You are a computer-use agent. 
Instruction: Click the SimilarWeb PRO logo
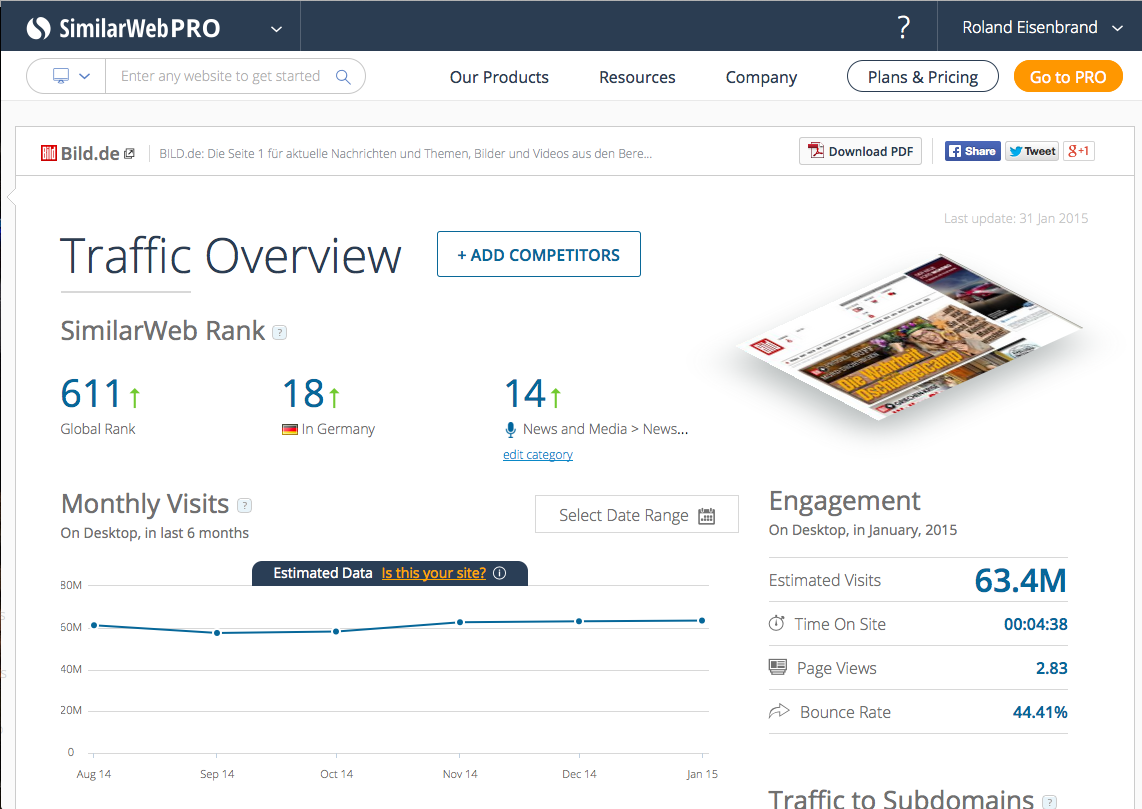[123, 28]
